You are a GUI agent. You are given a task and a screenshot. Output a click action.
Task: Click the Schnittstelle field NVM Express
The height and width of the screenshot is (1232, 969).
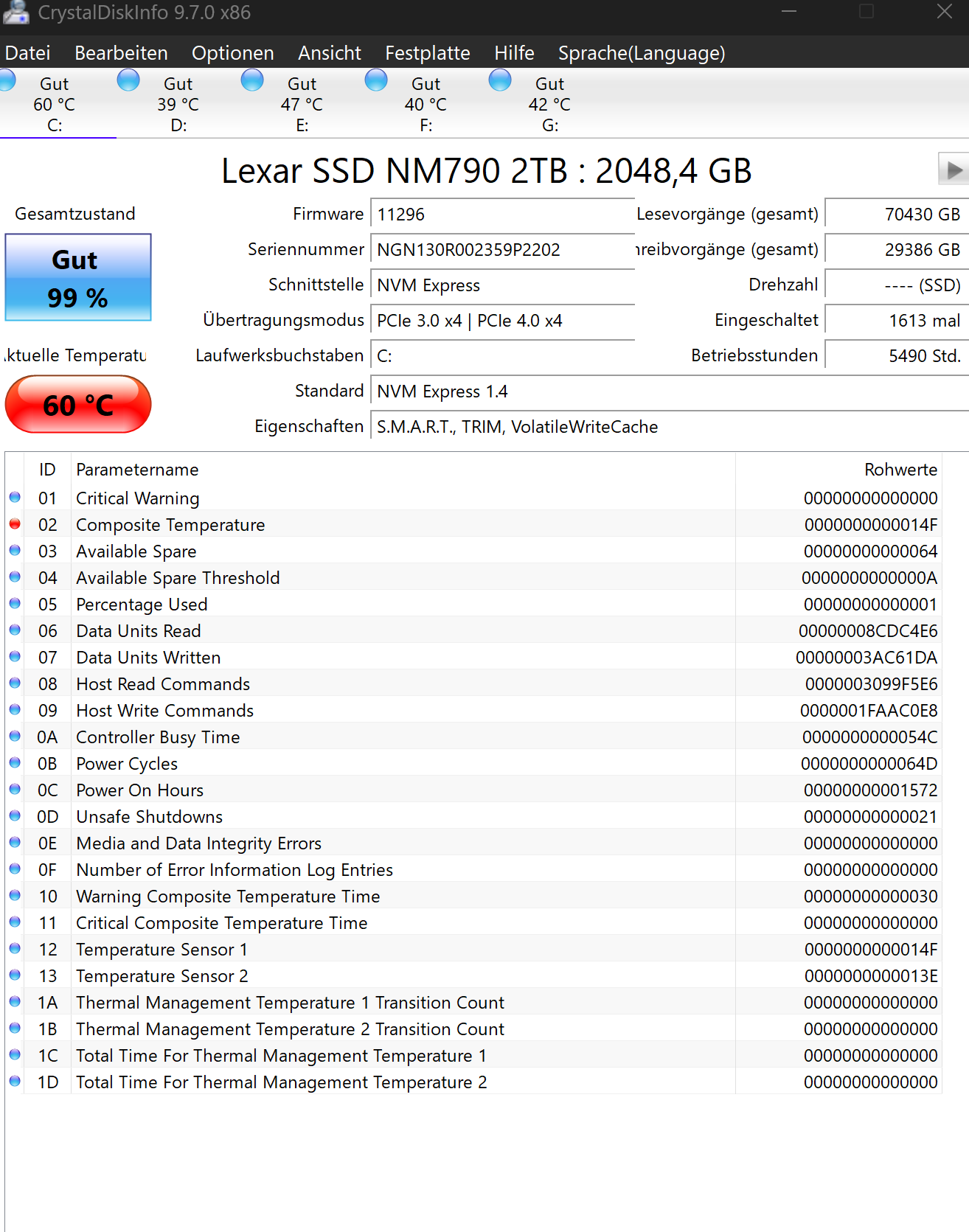(x=502, y=285)
